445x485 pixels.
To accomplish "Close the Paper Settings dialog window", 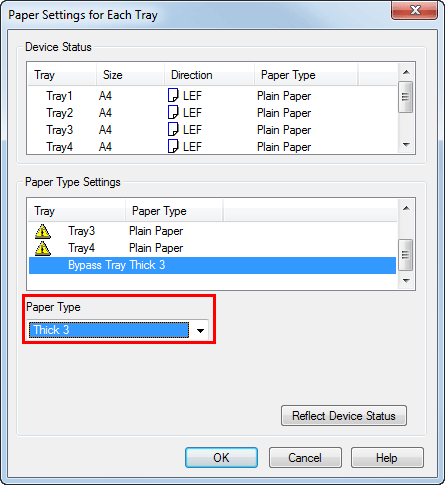I will (x=415, y=10).
